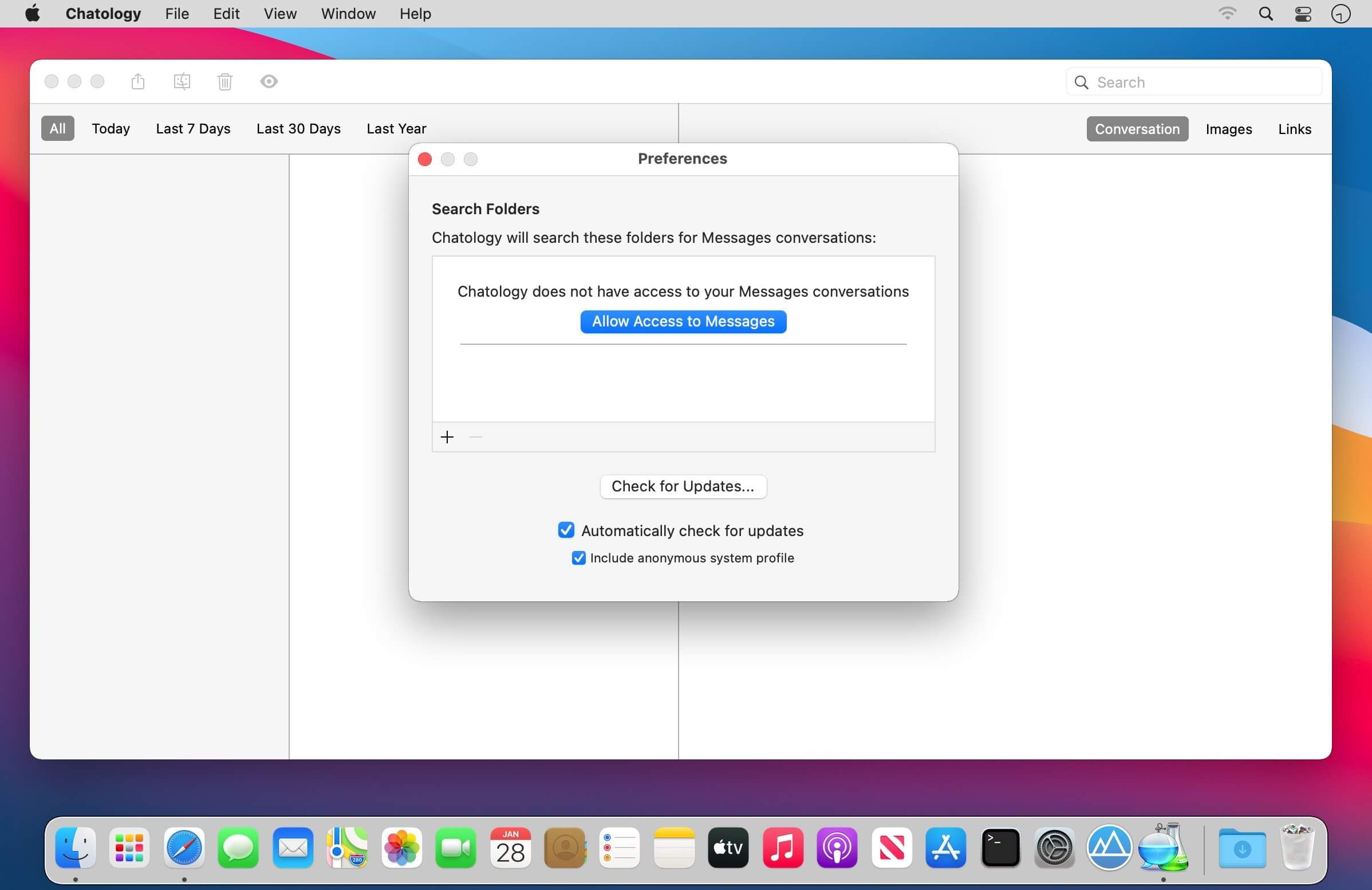Open Music from the Dock

783,848
